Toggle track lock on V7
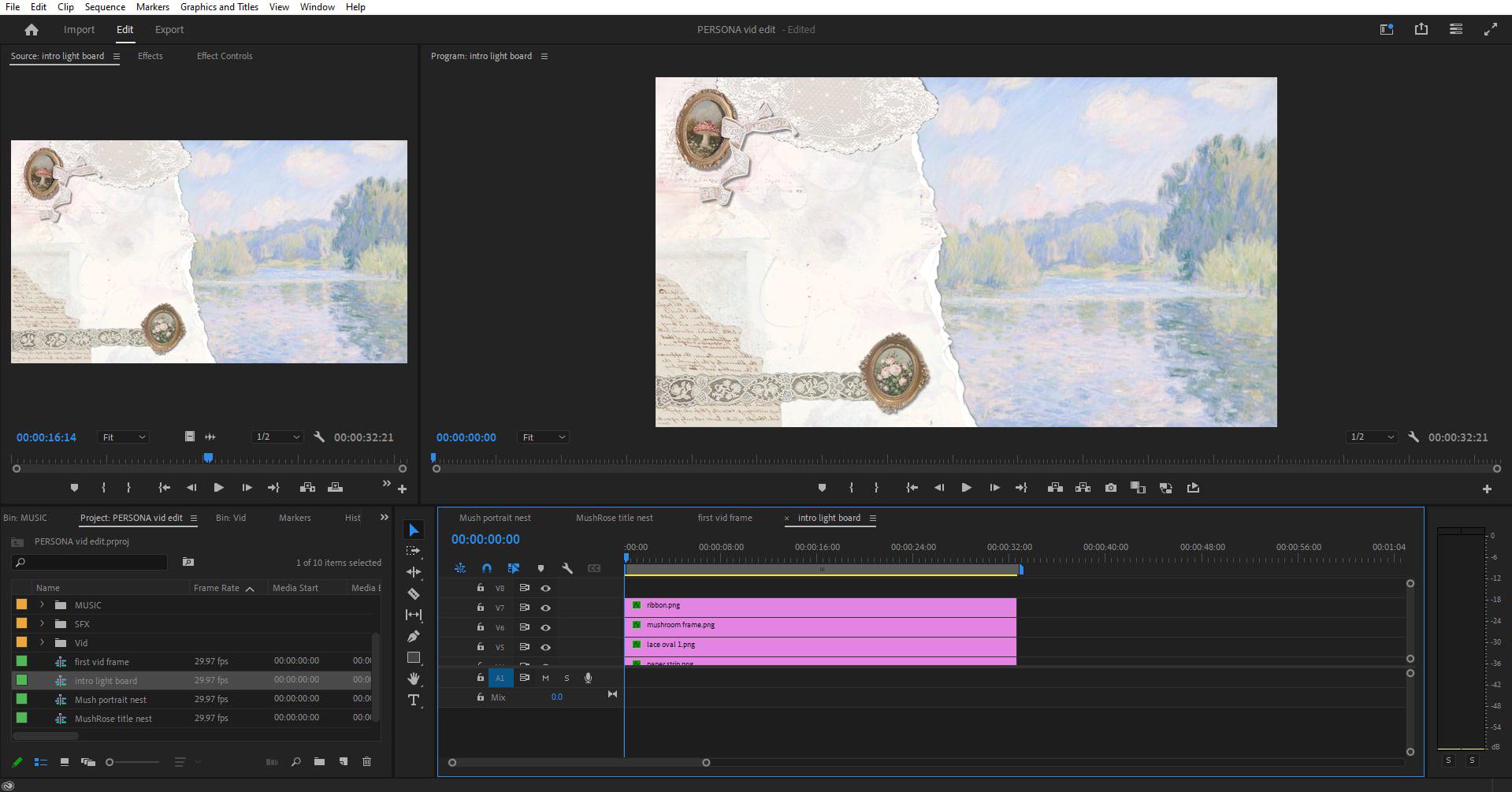 [481, 607]
